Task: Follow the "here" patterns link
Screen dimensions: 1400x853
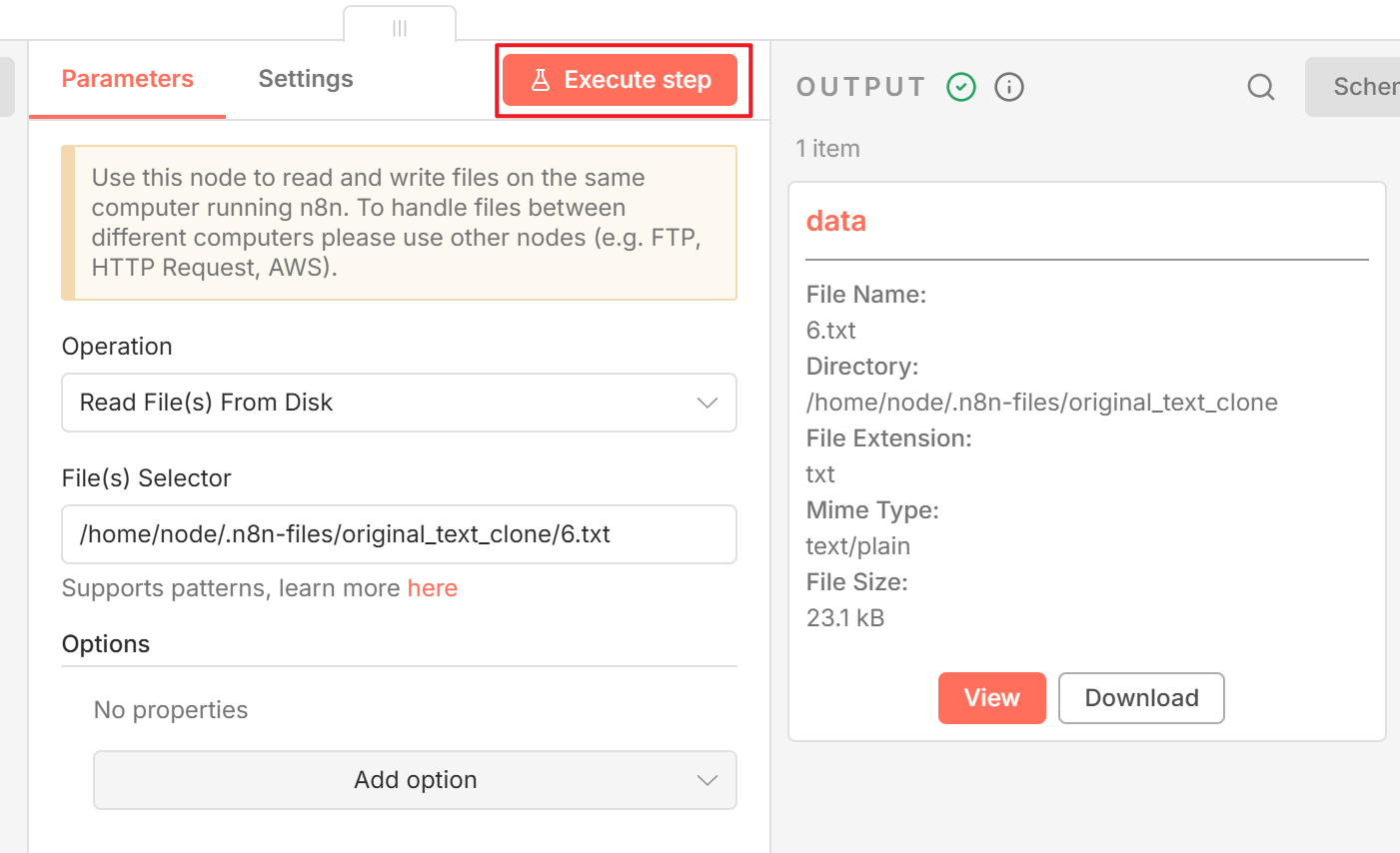Action: [x=433, y=588]
